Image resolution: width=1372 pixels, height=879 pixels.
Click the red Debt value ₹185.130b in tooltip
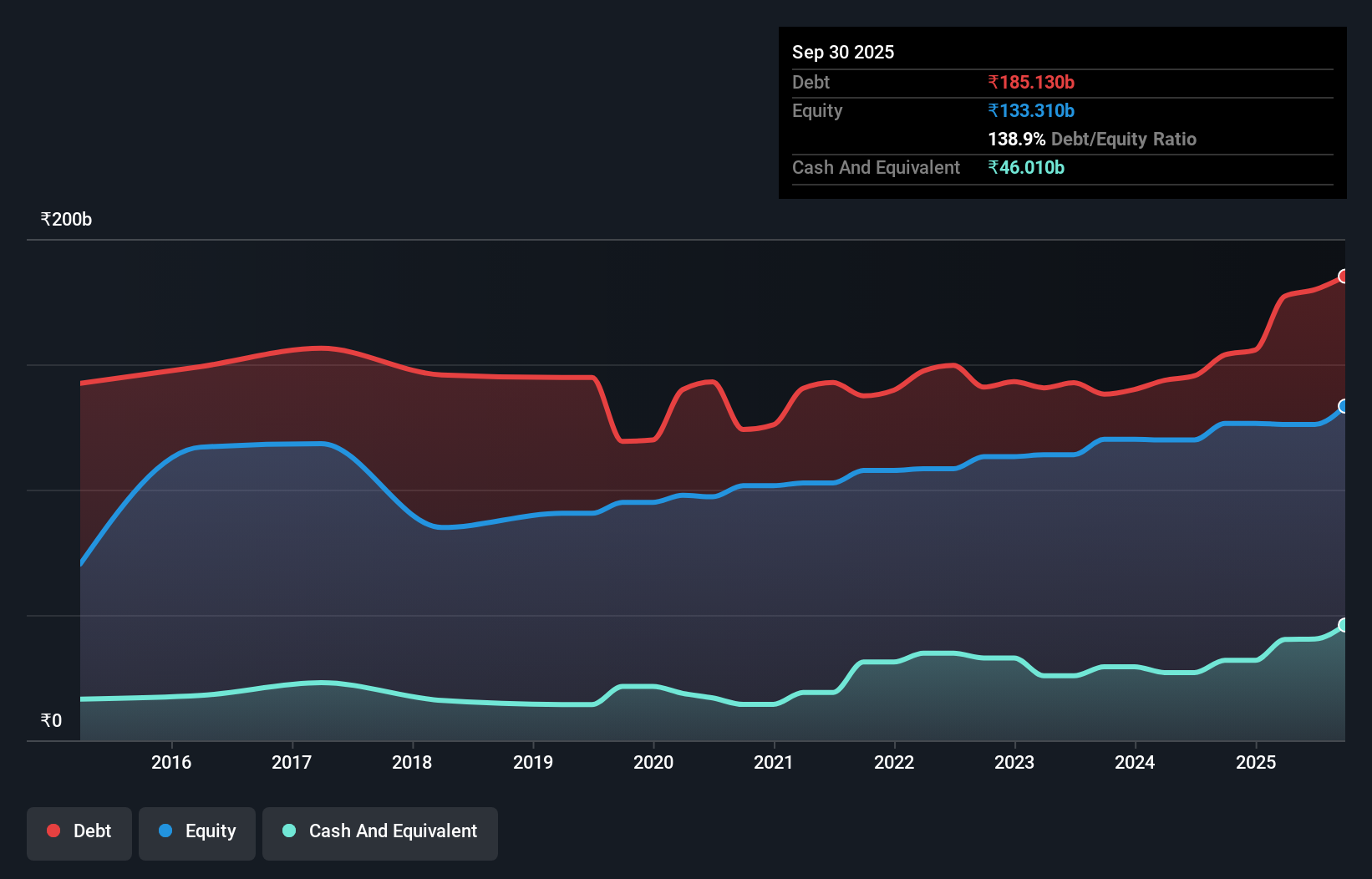coord(1031,82)
